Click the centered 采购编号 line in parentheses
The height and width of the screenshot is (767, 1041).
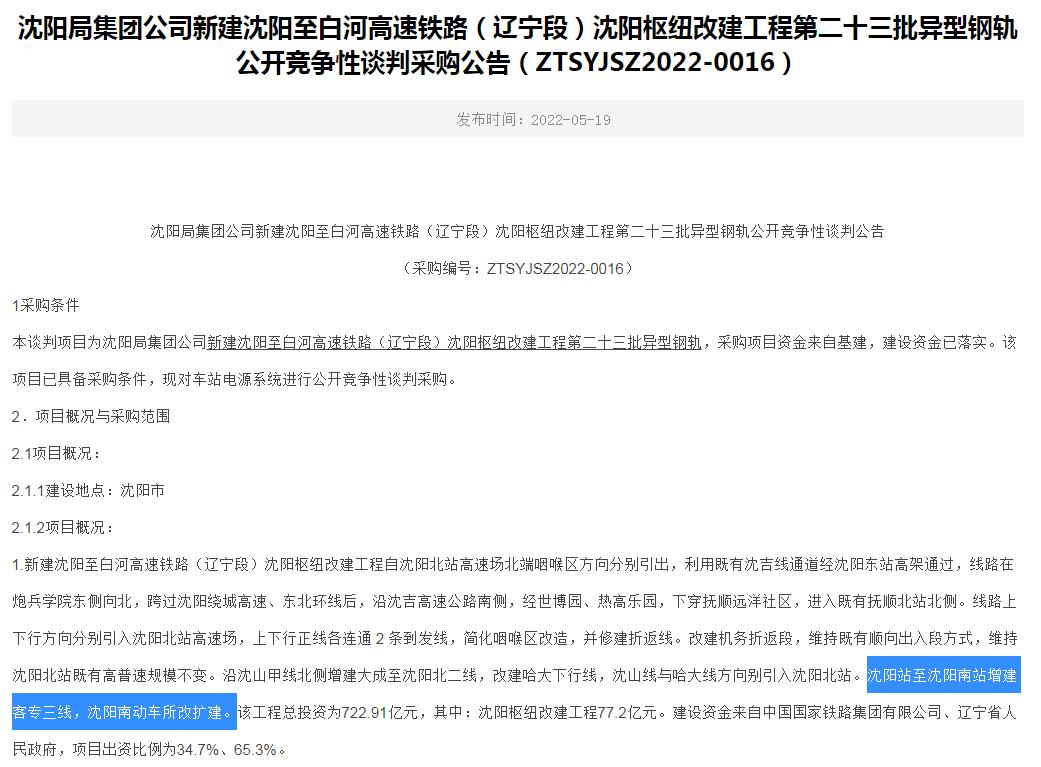pos(517,268)
